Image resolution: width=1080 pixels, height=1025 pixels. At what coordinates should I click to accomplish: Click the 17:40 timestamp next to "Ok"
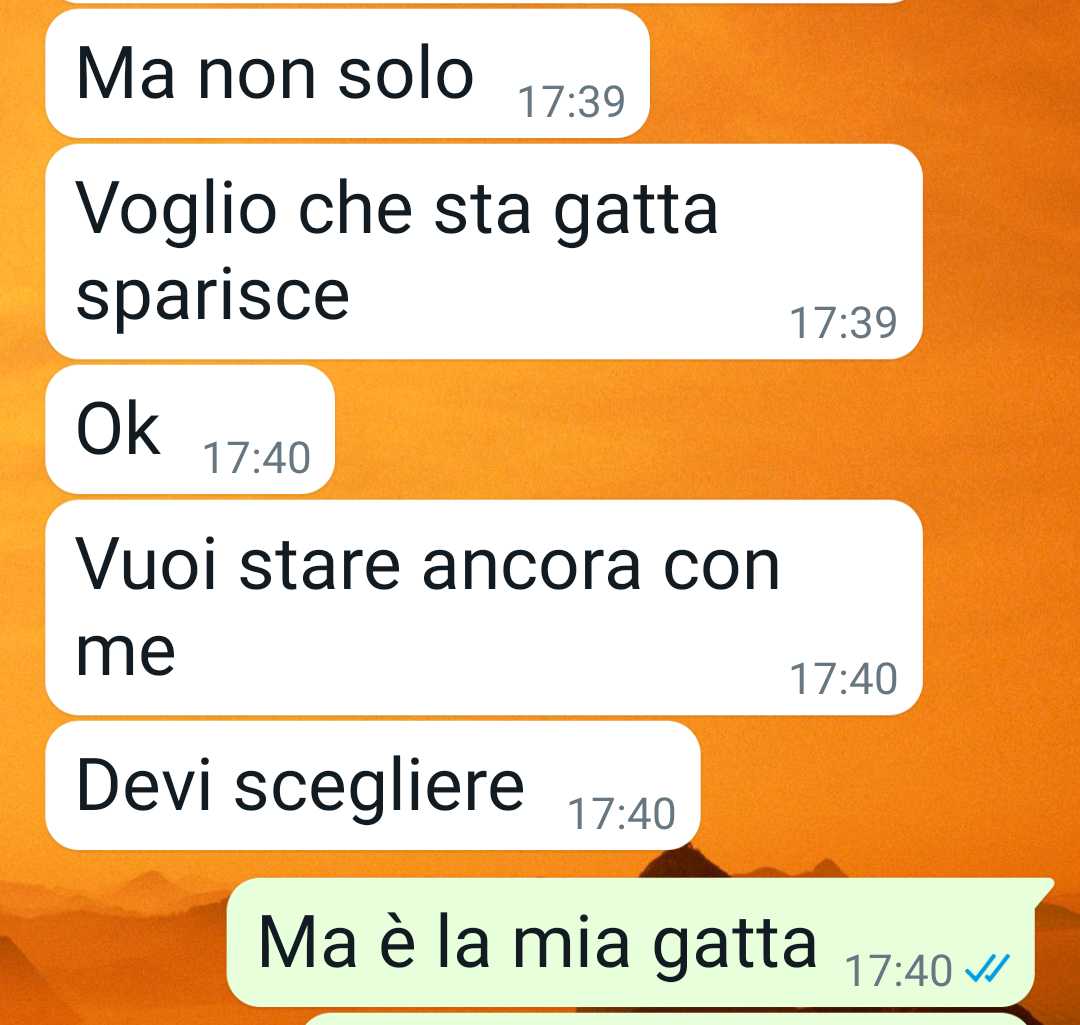[x=256, y=458]
